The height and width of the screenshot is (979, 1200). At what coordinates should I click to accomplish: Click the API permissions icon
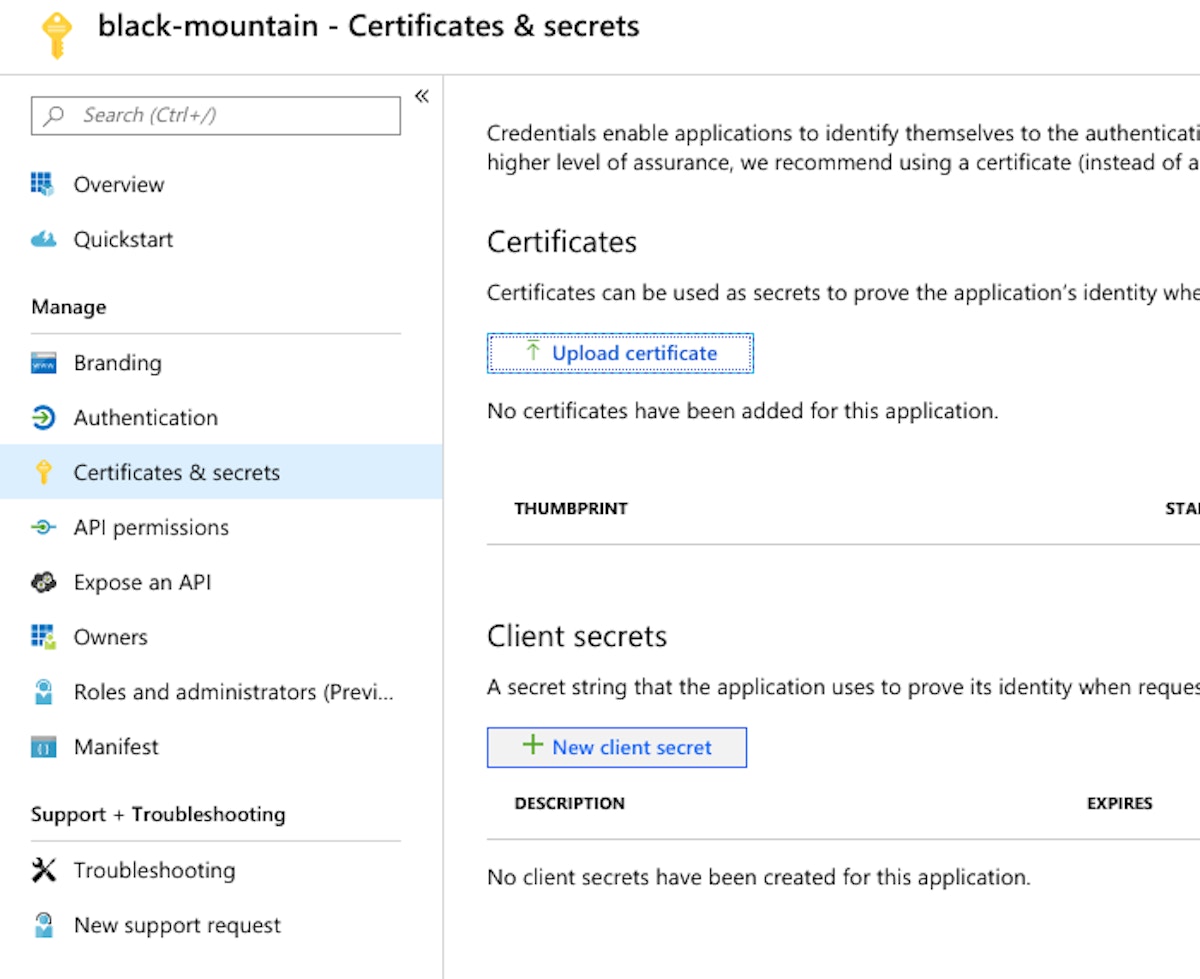pos(43,527)
